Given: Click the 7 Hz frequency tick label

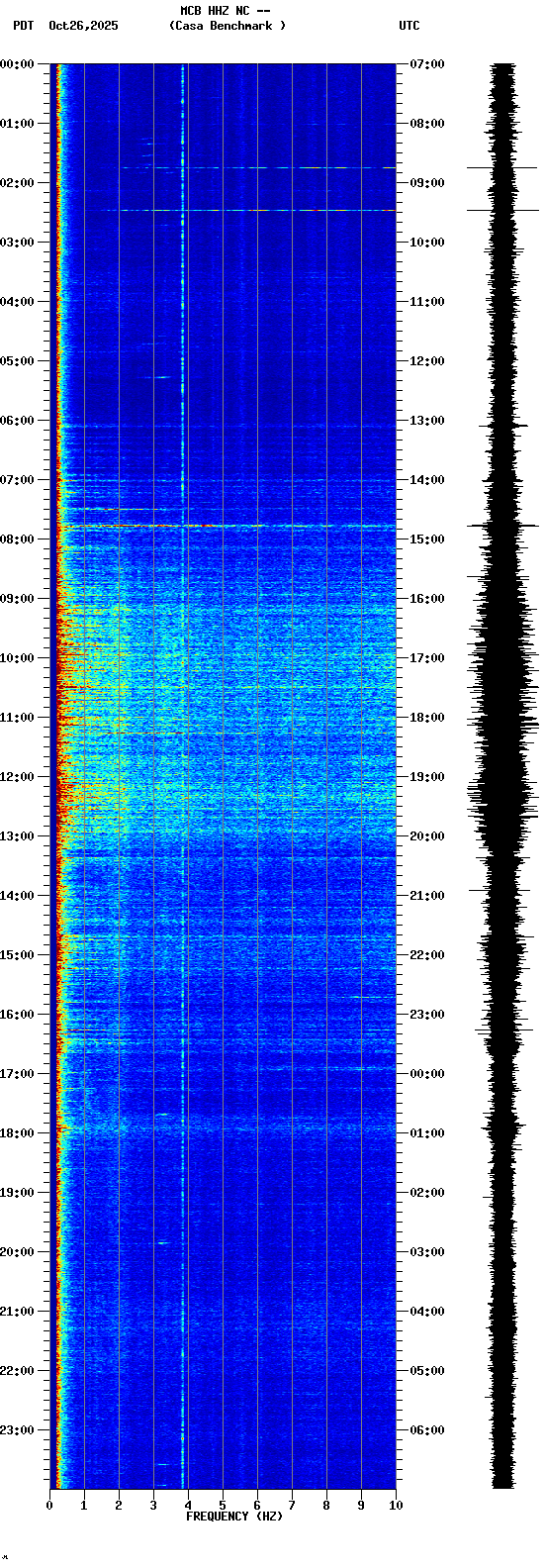Looking at the screenshot, I should pos(292,1506).
